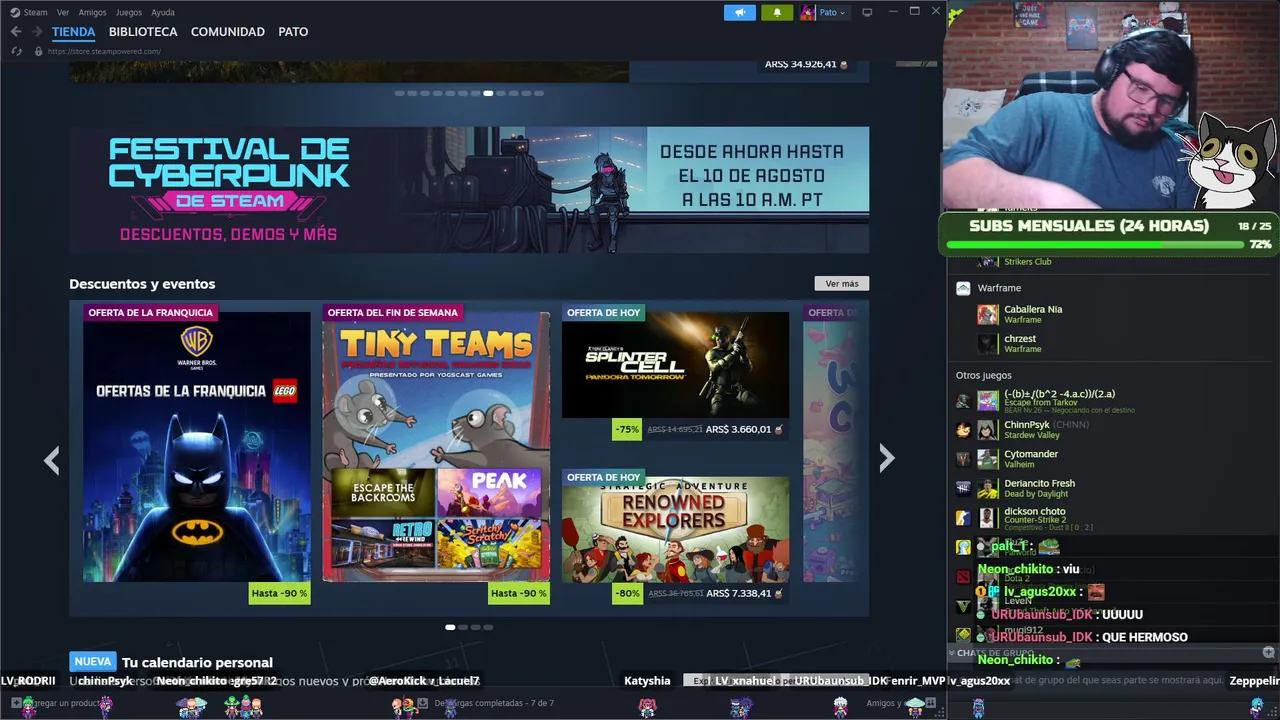Screen dimensions: 1280x720
Task: Select second page dot of deals carousel
Action: point(463,627)
